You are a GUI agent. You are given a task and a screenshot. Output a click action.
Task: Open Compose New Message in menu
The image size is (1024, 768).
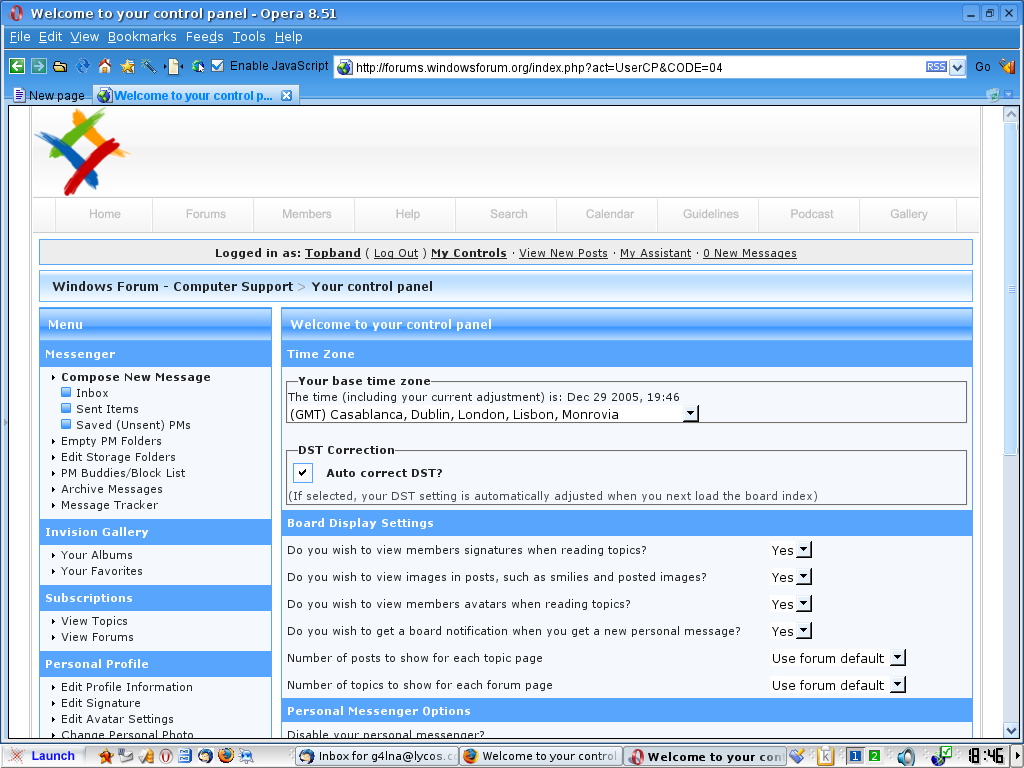136,377
